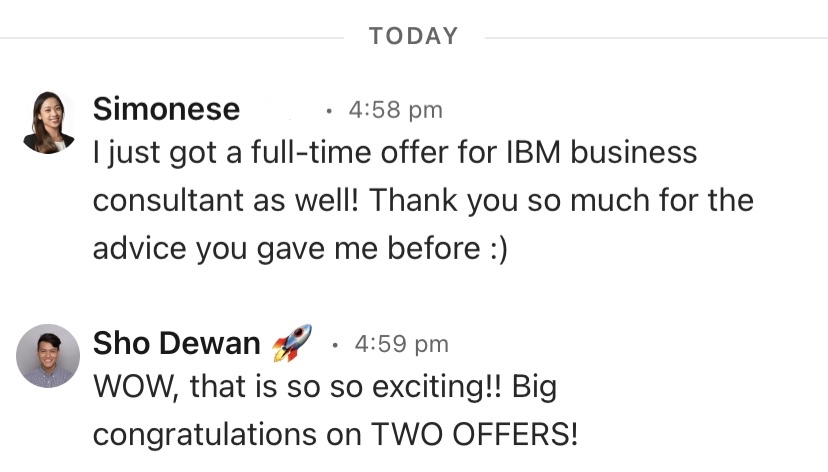Open Simonese's profile photo
This screenshot has height=472, width=828.
tap(48, 122)
